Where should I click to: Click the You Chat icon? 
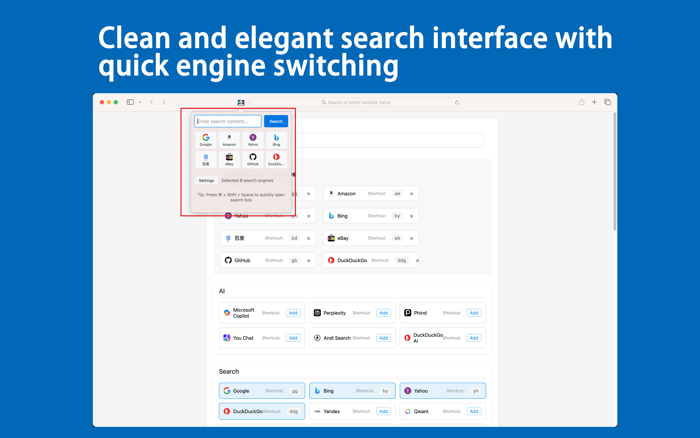227,338
